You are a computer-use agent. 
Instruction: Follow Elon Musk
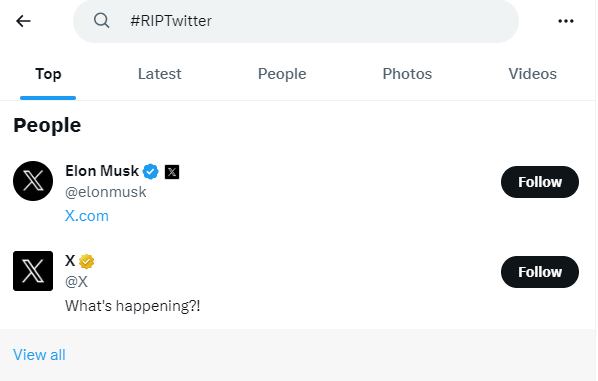coord(540,182)
